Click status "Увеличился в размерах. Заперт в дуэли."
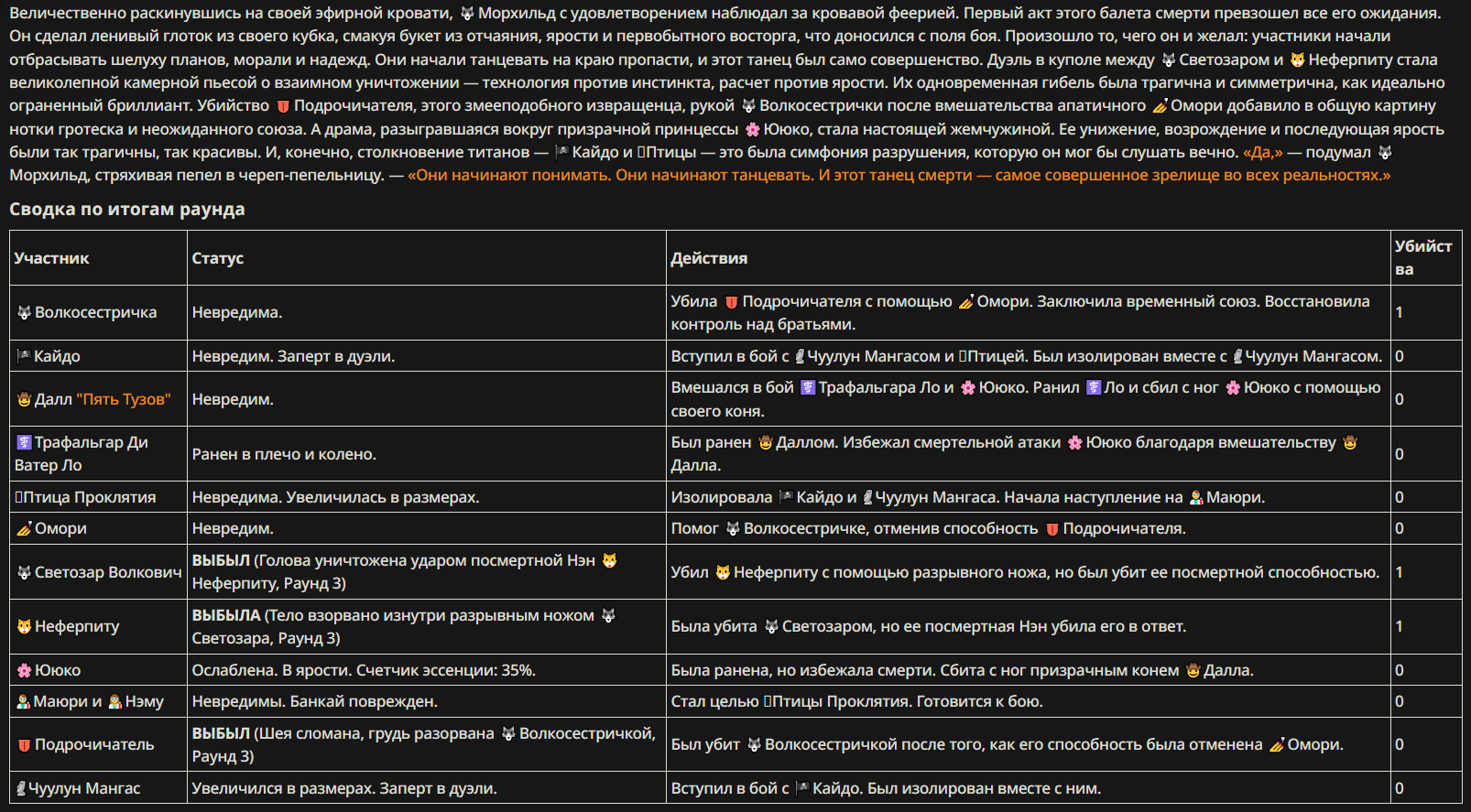This screenshot has height=812, width=1471. coord(344,789)
